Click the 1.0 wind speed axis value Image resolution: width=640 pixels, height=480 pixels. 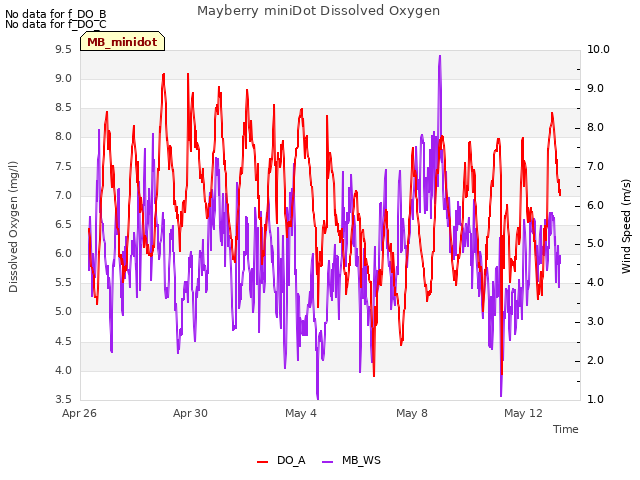595,399
